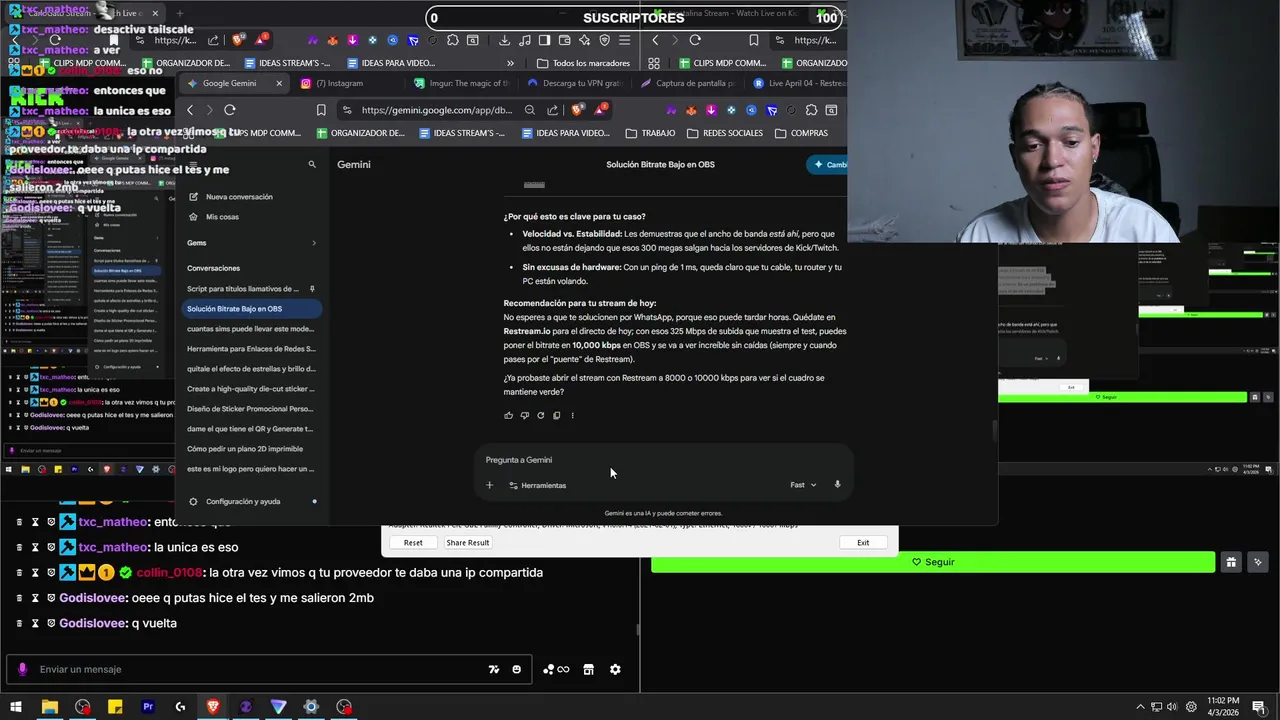Open COMPRAS bookmarks folder

[x=801, y=133]
